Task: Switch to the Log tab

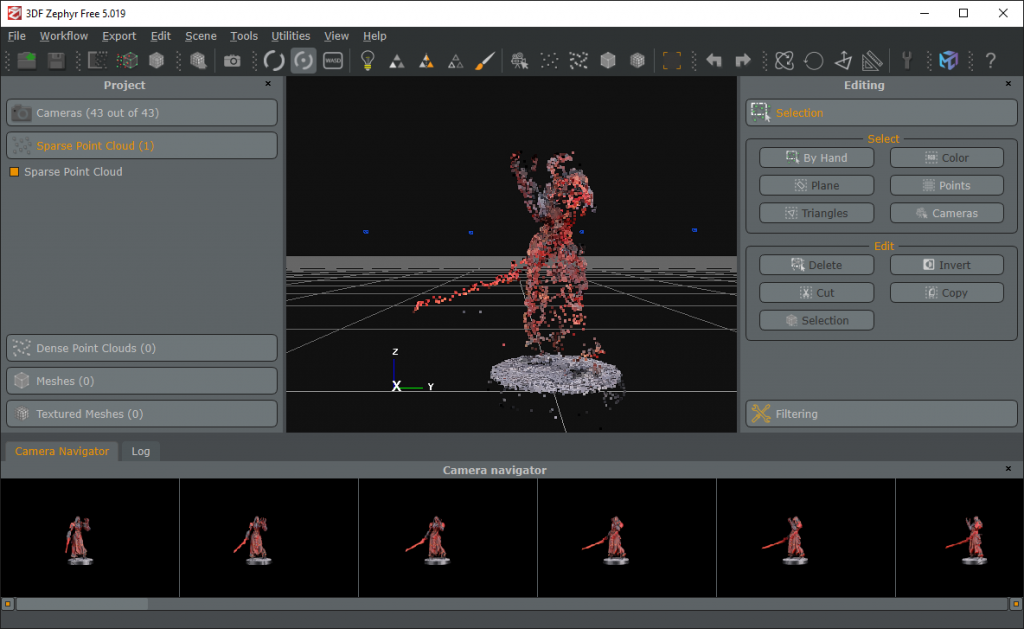Action: (140, 451)
